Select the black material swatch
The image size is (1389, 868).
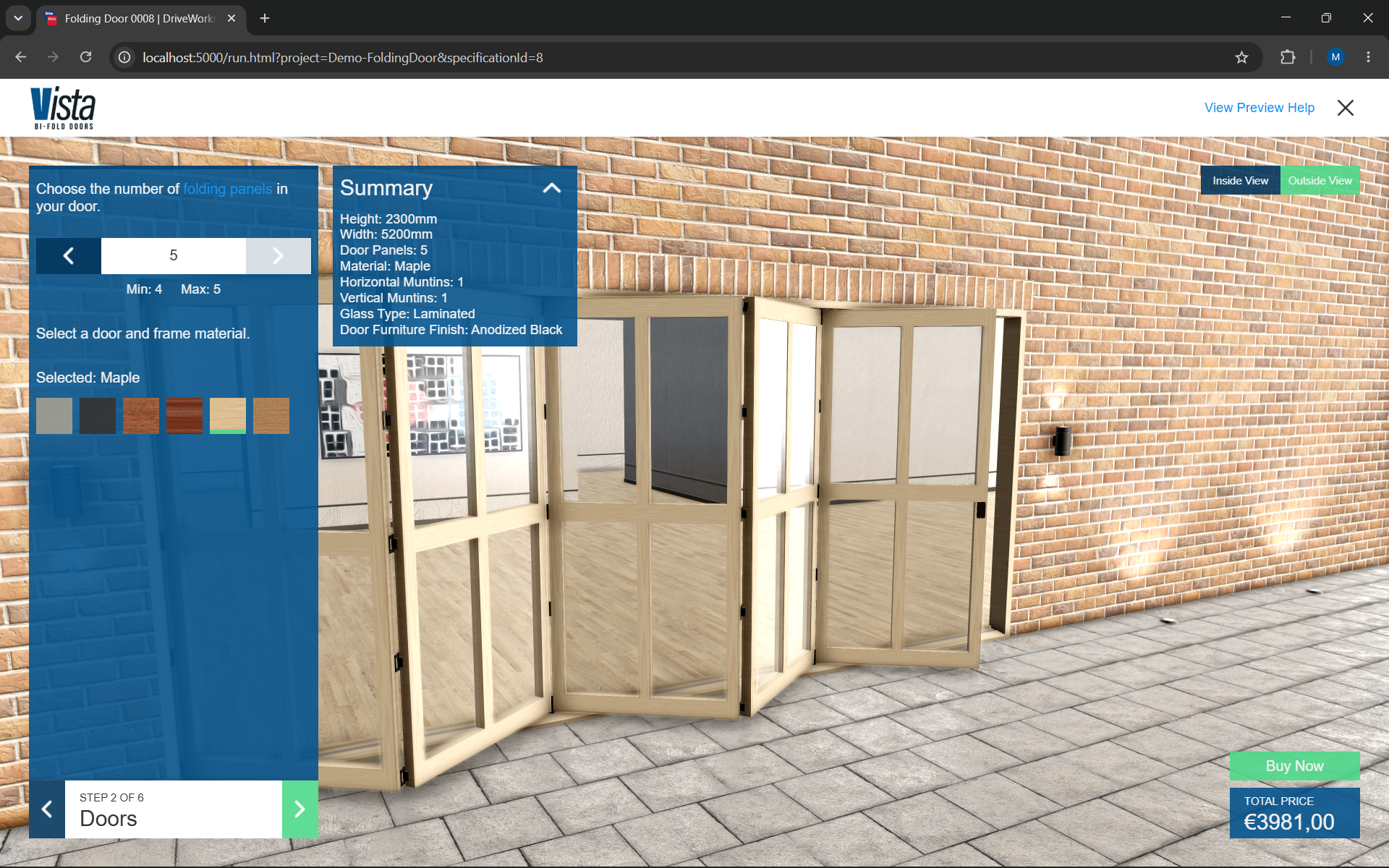click(x=98, y=416)
